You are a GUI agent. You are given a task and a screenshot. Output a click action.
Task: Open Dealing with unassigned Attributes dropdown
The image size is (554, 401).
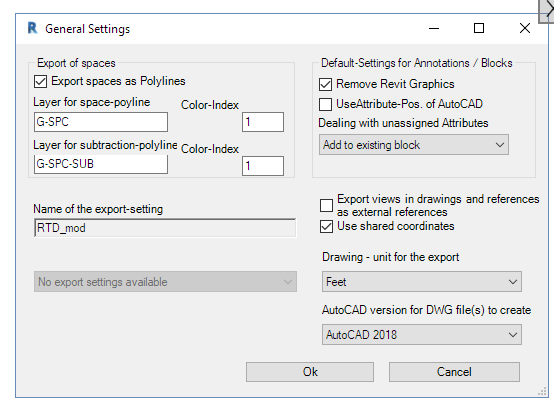click(414, 145)
